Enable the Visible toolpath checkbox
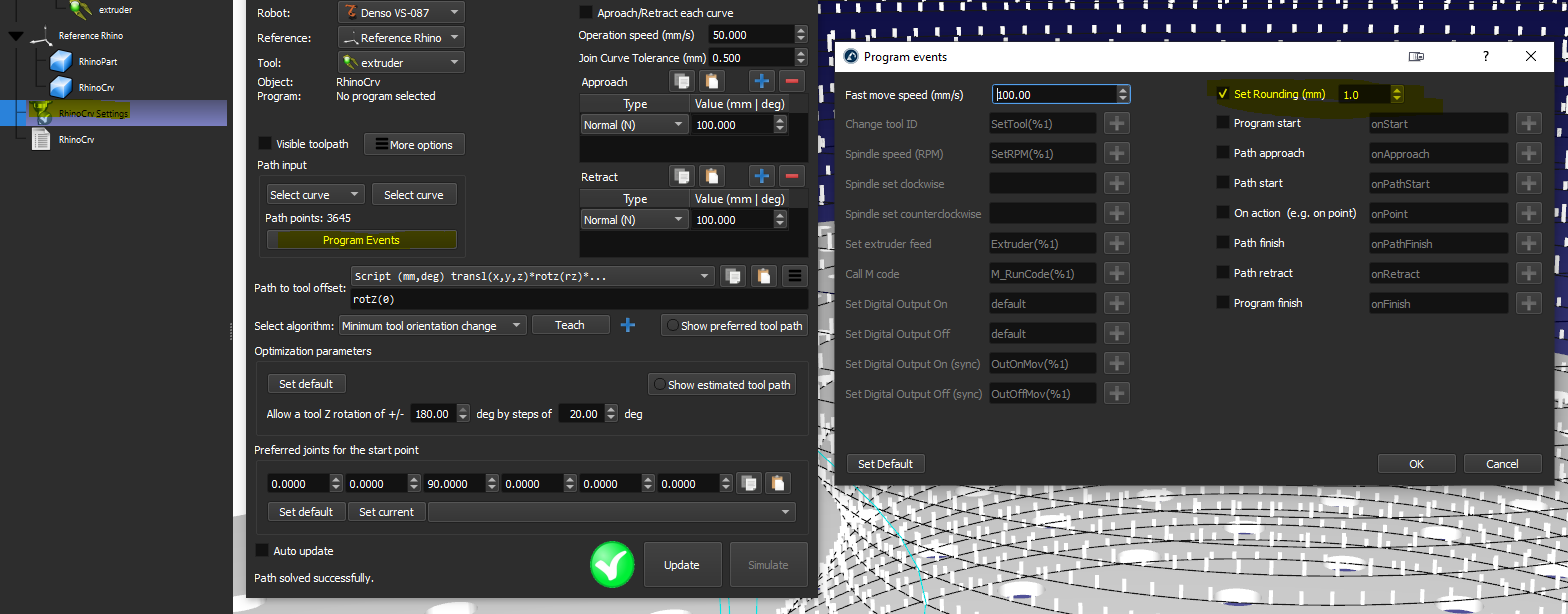The image size is (1568, 614). tap(265, 144)
